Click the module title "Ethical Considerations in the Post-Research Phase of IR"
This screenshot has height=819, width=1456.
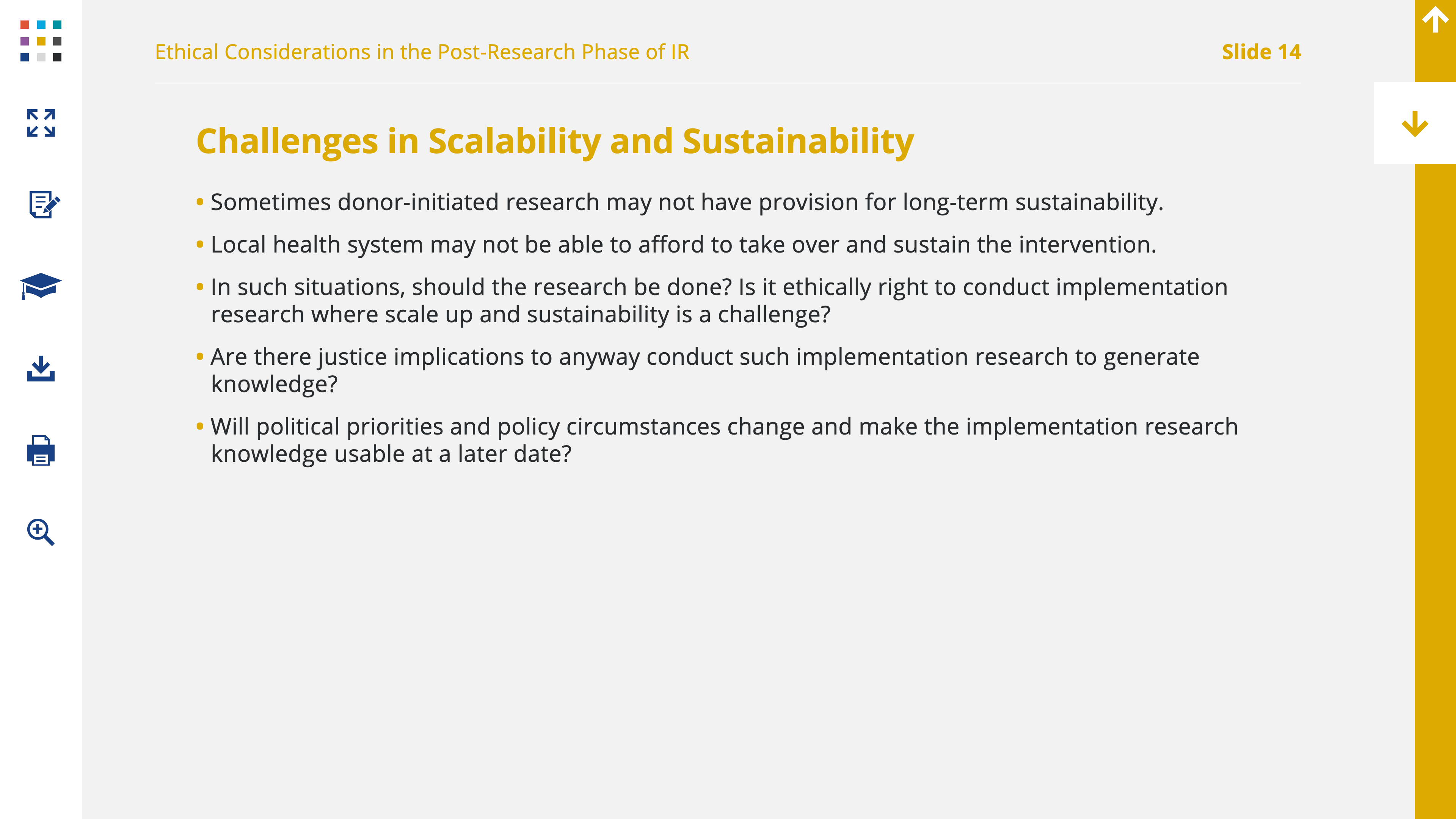(422, 52)
